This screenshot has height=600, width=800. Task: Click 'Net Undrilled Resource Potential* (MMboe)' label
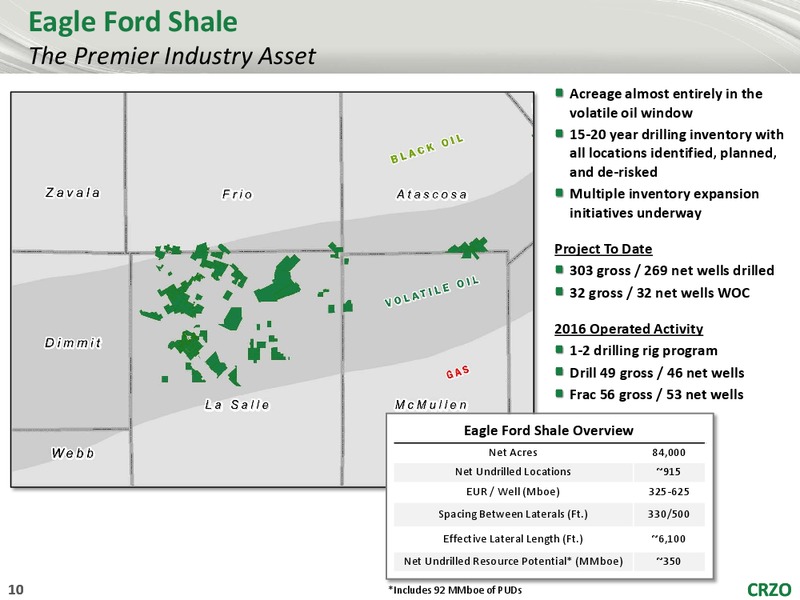click(x=513, y=561)
